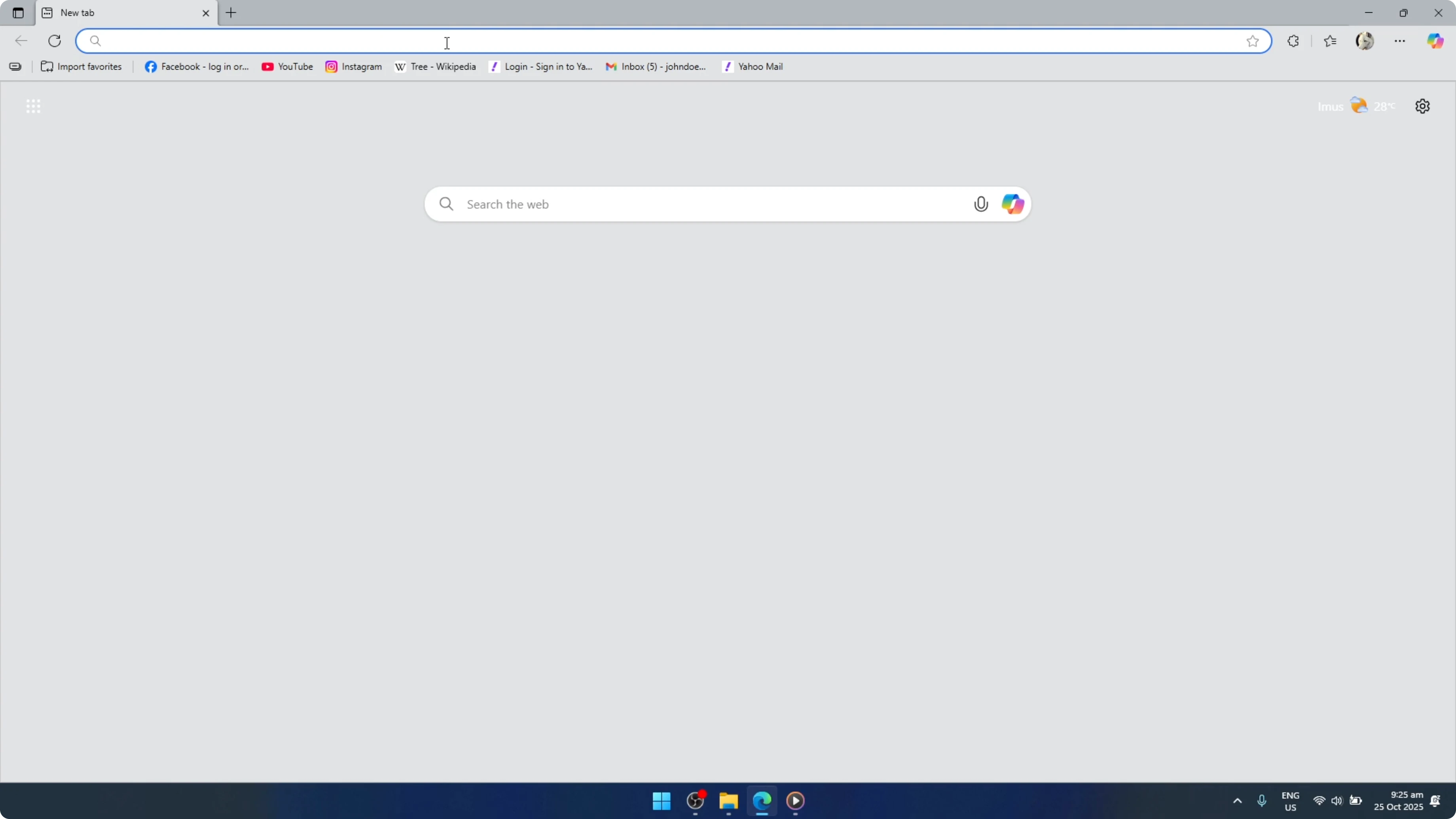Click the Search the web box
1456x819 pixels.
pyautogui.click(x=728, y=204)
